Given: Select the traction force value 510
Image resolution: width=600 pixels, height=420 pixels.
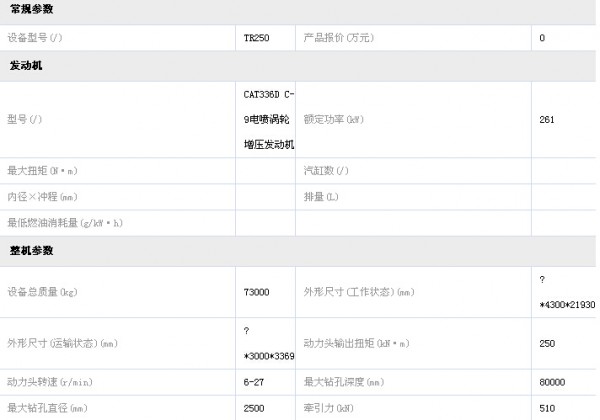Looking at the screenshot, I should [x=547, y=407].
